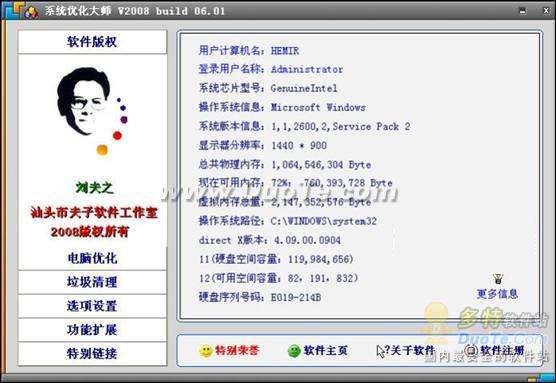Minimize the 系统优化大师 window
Screen dimensions: 556x383
(x=523, y=11)
